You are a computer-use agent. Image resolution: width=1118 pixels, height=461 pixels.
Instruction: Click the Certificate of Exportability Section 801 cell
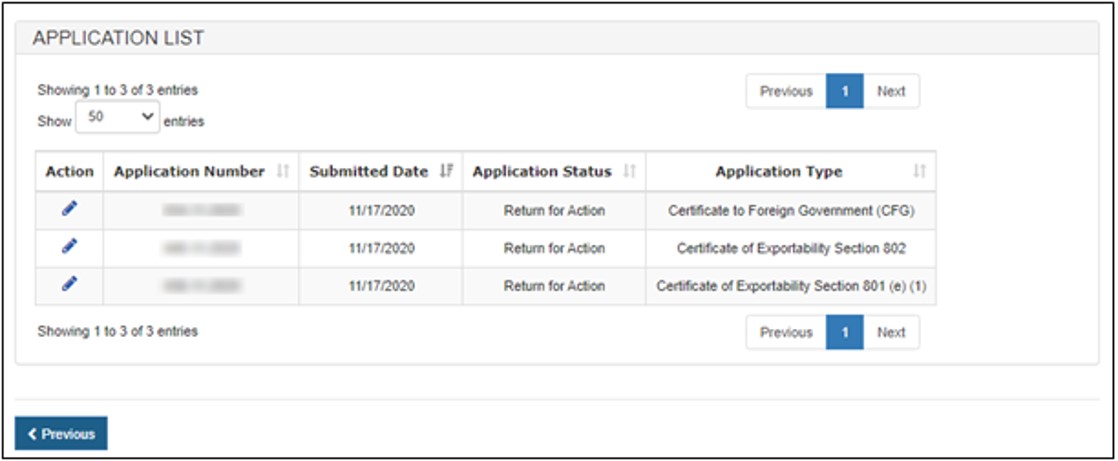tap(791, 286)
